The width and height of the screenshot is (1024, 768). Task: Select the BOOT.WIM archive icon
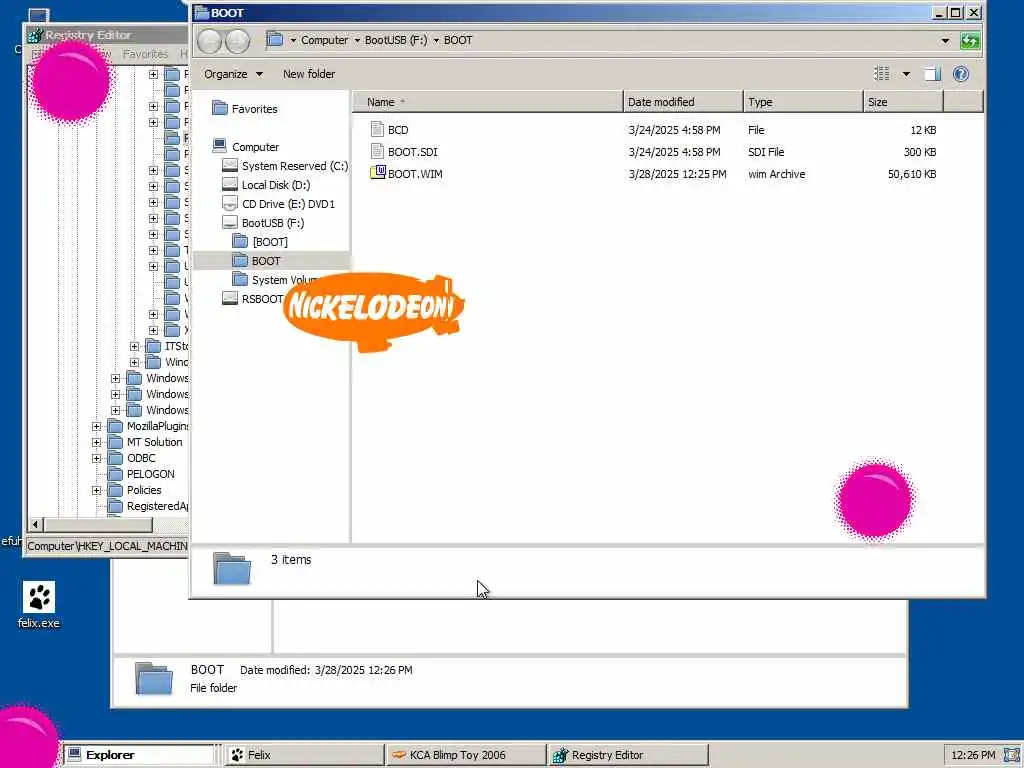(x=377, y=173)
